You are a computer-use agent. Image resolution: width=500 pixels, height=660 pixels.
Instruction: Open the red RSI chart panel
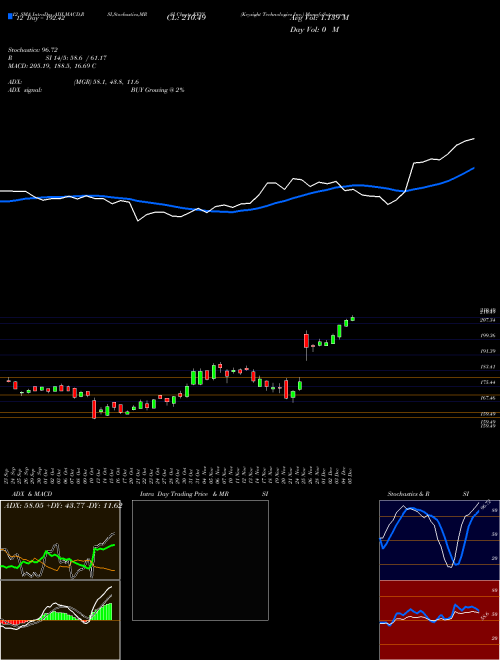pos(439,620)
